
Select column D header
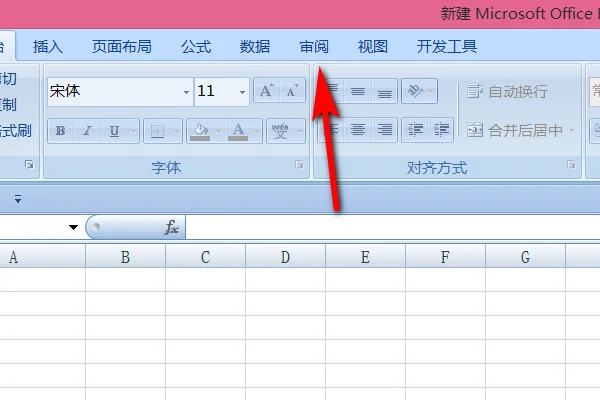285,257
